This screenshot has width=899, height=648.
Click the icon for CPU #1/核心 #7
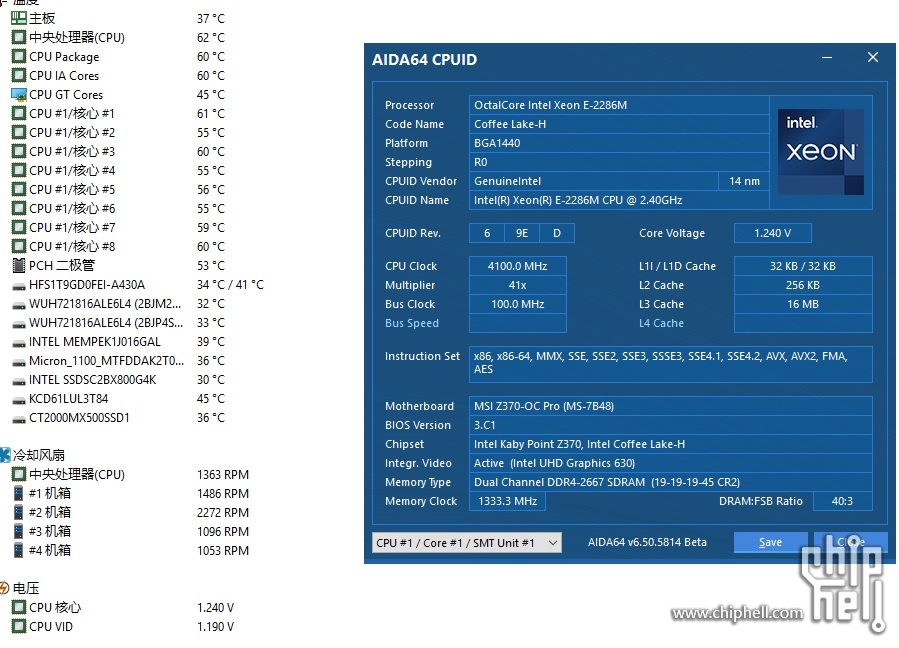click(19, 227)
